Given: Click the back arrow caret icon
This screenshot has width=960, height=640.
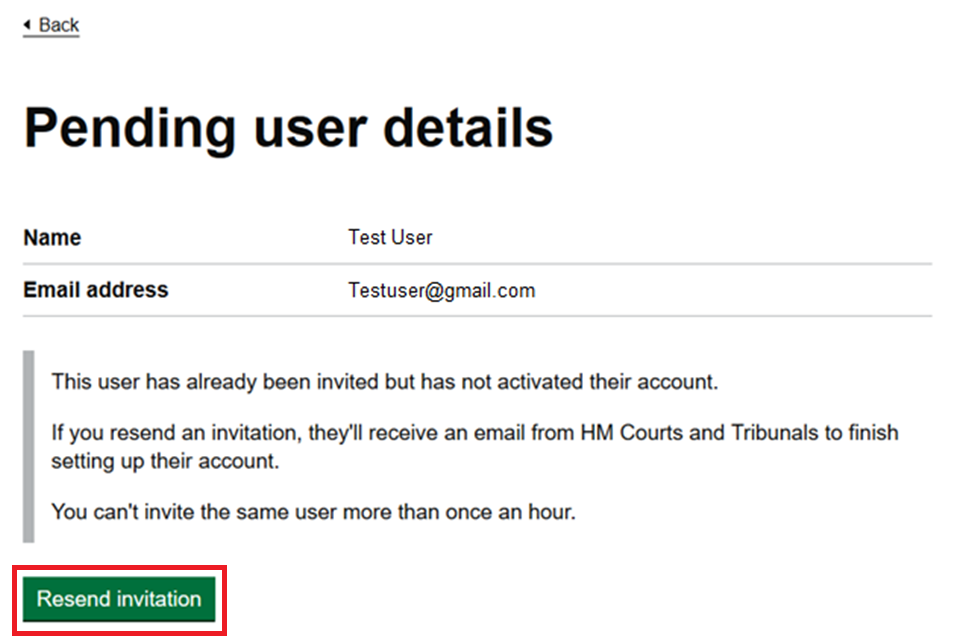Looking at the screenshot, I should pyautogui.click(x=27, y=24).
